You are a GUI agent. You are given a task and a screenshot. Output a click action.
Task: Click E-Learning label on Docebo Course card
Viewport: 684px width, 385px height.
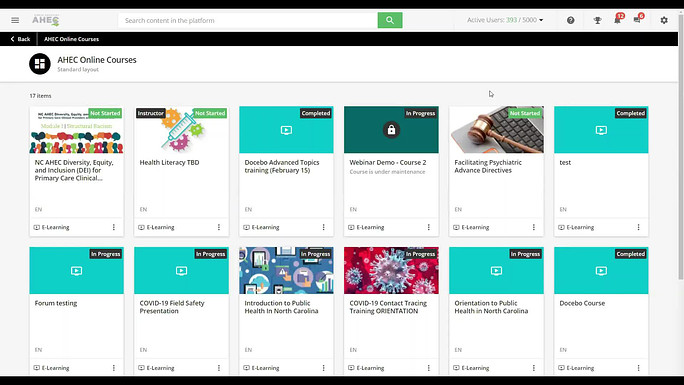coord(580,368)
